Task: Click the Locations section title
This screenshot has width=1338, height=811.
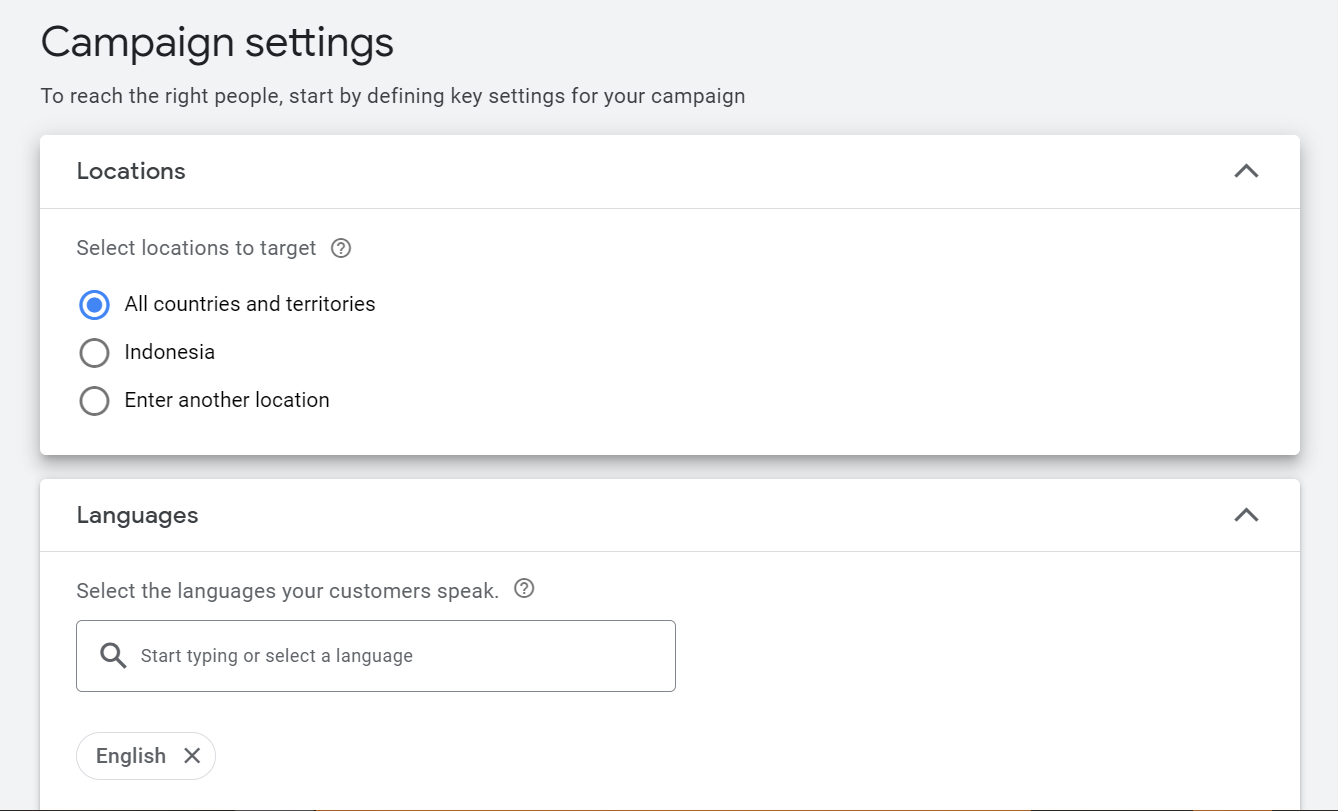Action: 131,171
